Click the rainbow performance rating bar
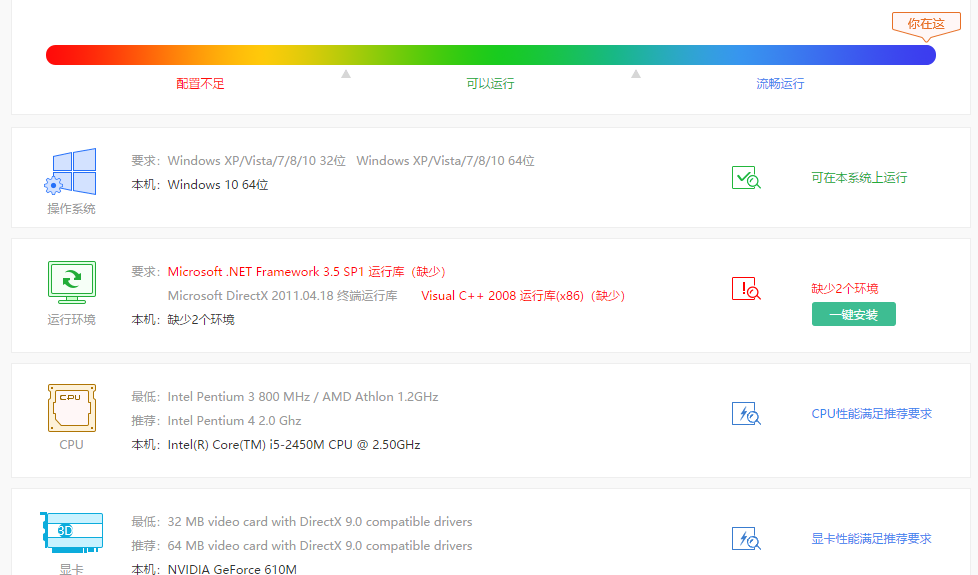The image size is (978, 575). point(491,55)
